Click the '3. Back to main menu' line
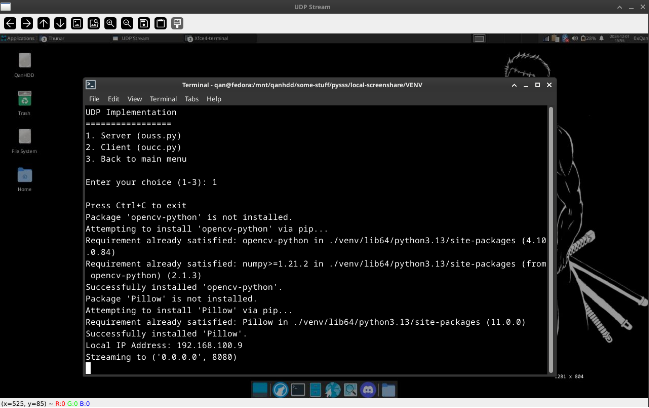This screenshot has height=408, width=649. tap(136, 159)
